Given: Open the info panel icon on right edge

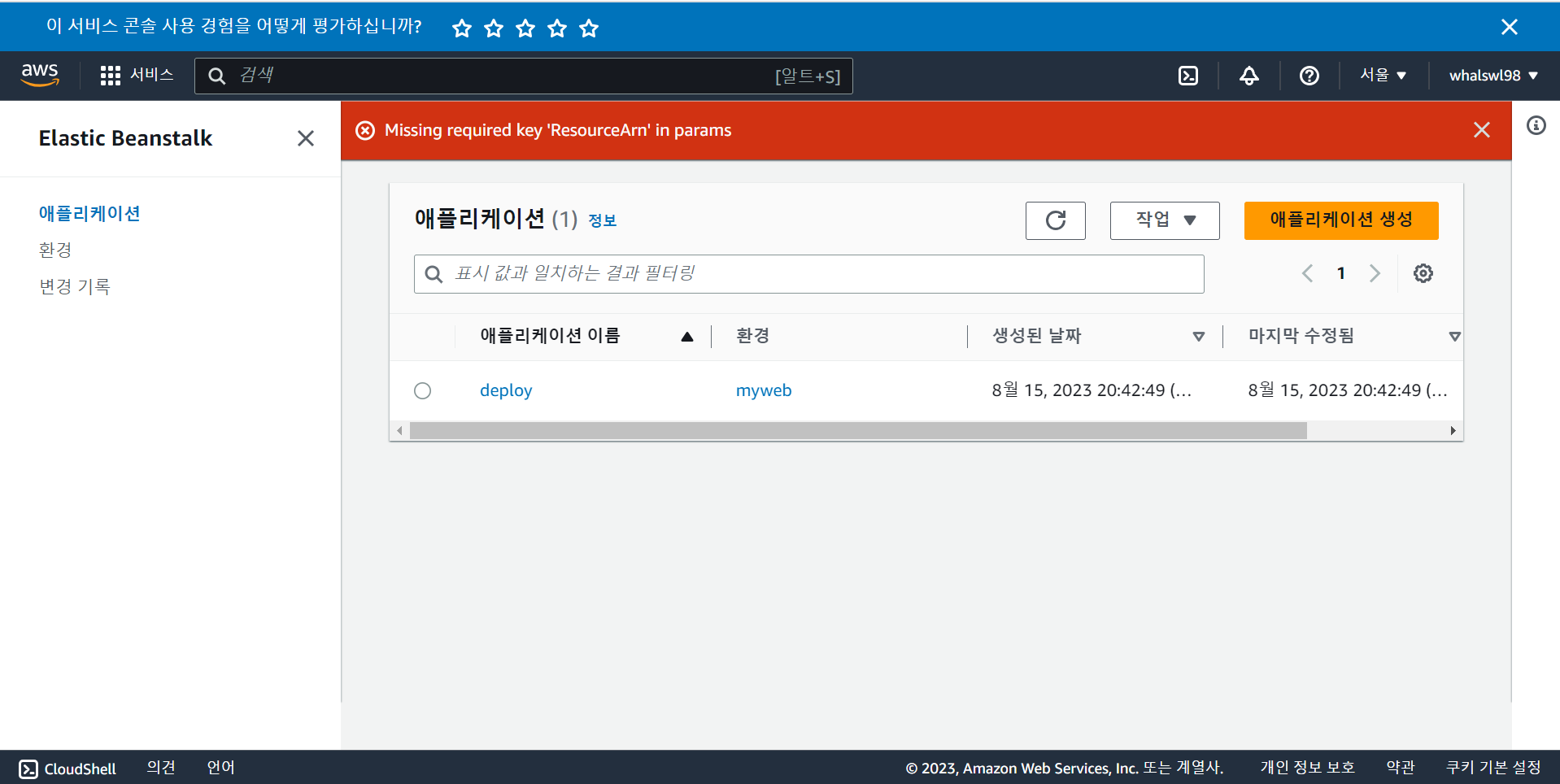Looking at the screenshot, I should tap(1536, 125).
